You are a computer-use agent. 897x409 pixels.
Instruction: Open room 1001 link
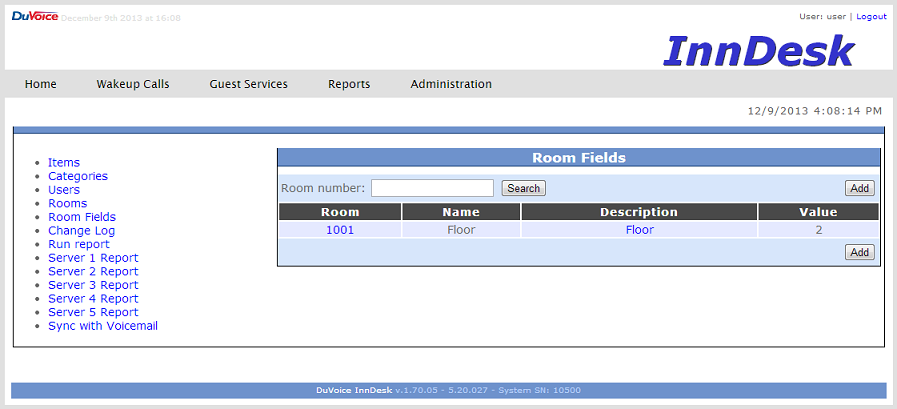point(340,230)
